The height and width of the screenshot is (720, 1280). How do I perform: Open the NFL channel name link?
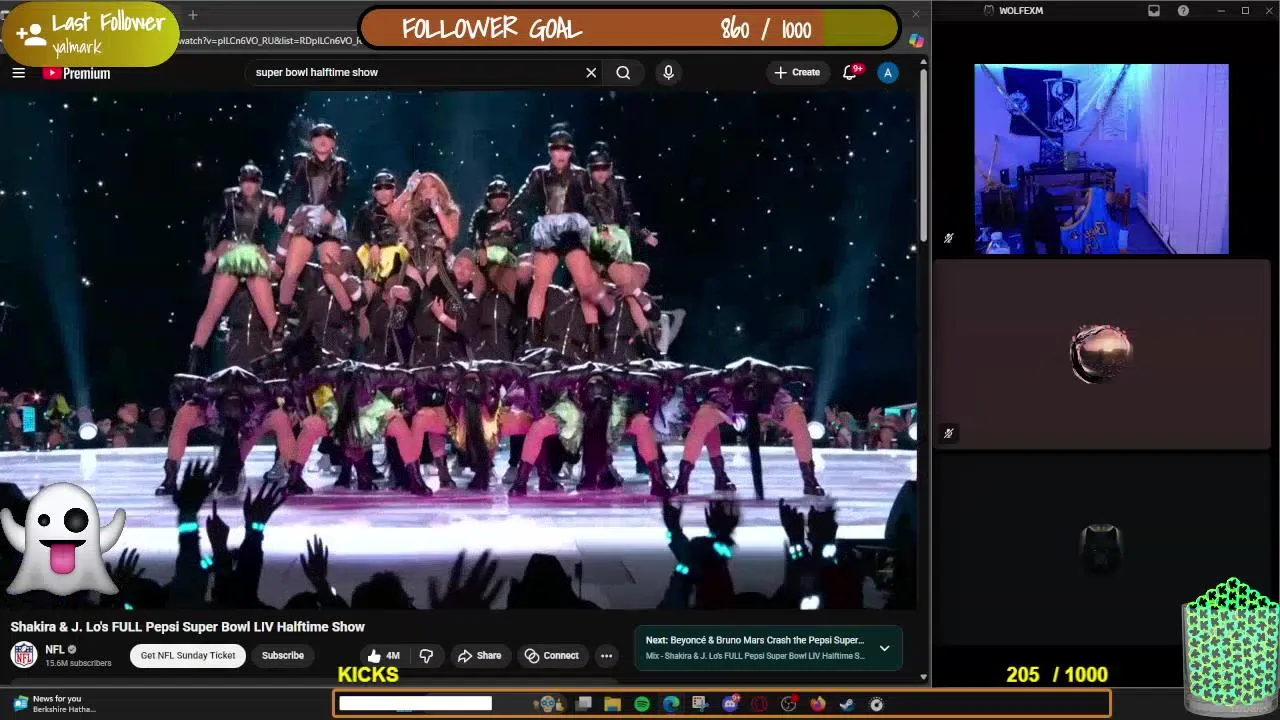pyautogui.click(x=54, y=650)
